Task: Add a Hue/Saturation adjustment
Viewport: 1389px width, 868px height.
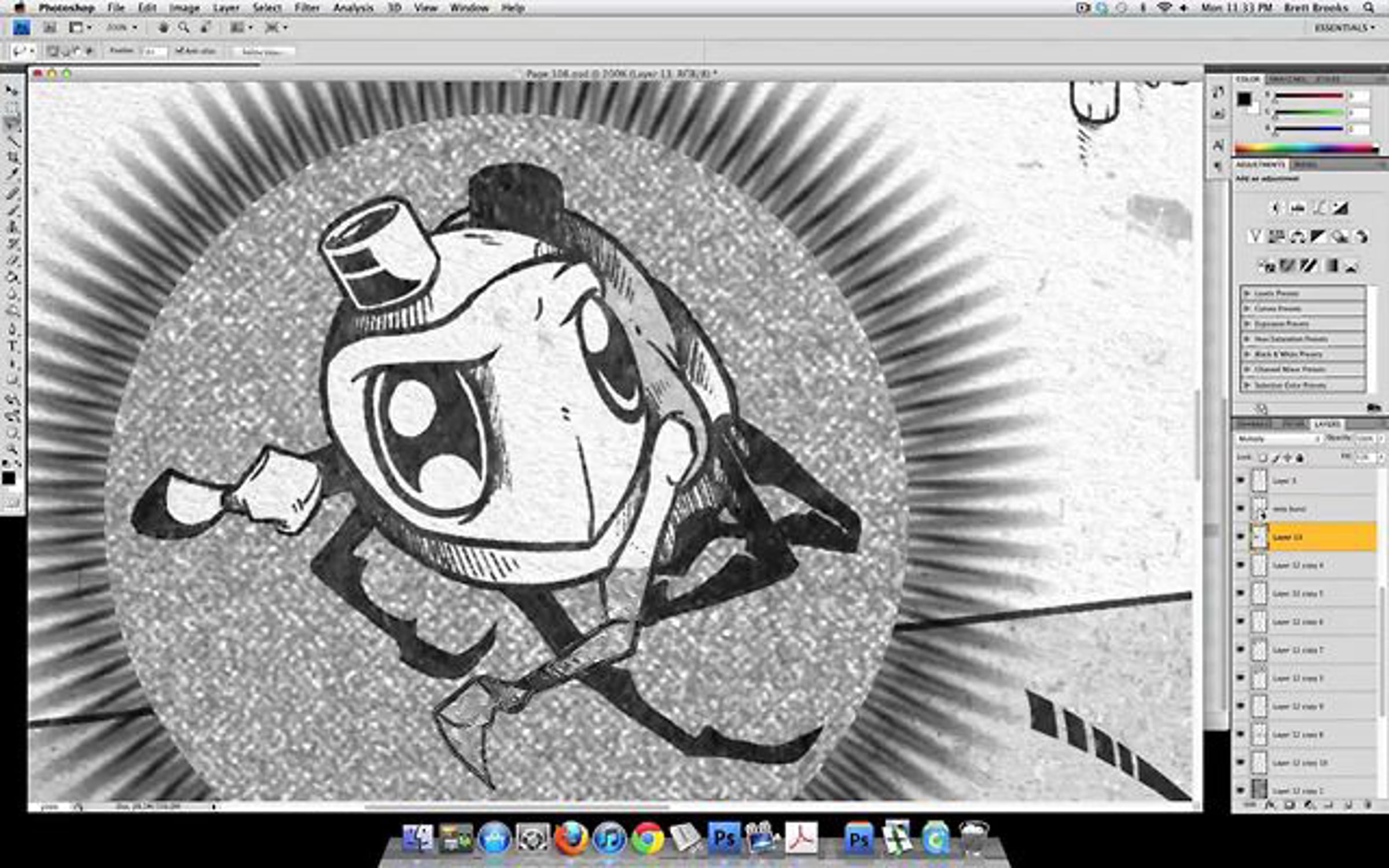Action: click(1276, 236)
